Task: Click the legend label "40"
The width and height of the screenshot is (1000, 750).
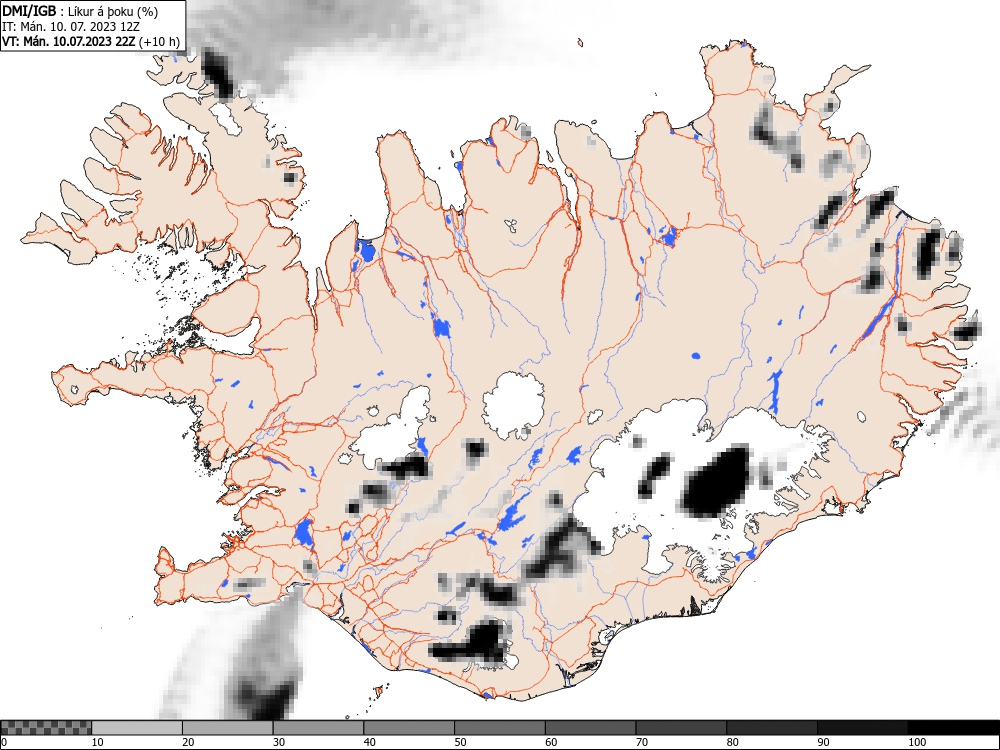Action: click(369, 742)
